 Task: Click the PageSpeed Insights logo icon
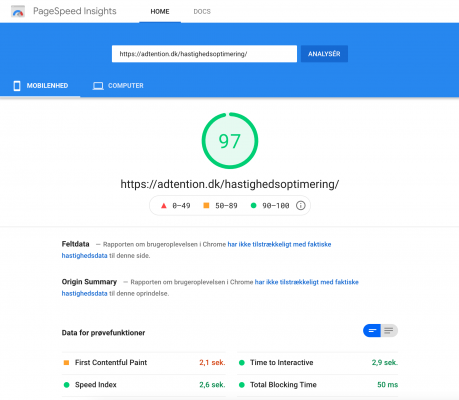click(x=18, y=12)
